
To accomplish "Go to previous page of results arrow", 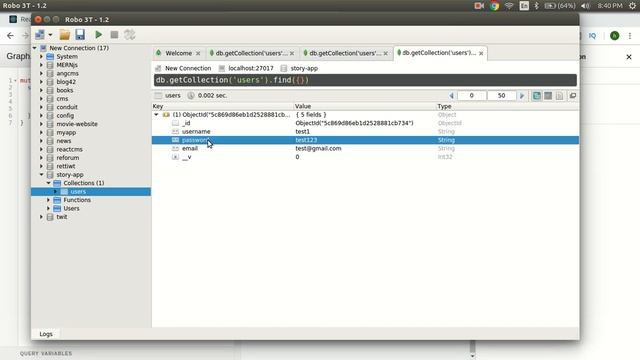I will click(451, 96).
